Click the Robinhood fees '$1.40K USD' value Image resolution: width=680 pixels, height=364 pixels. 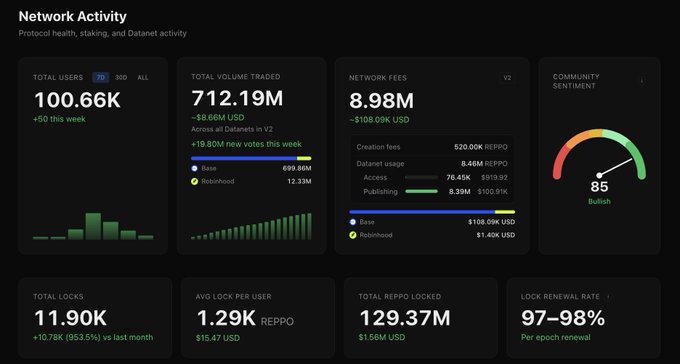(x=496, y=235)
